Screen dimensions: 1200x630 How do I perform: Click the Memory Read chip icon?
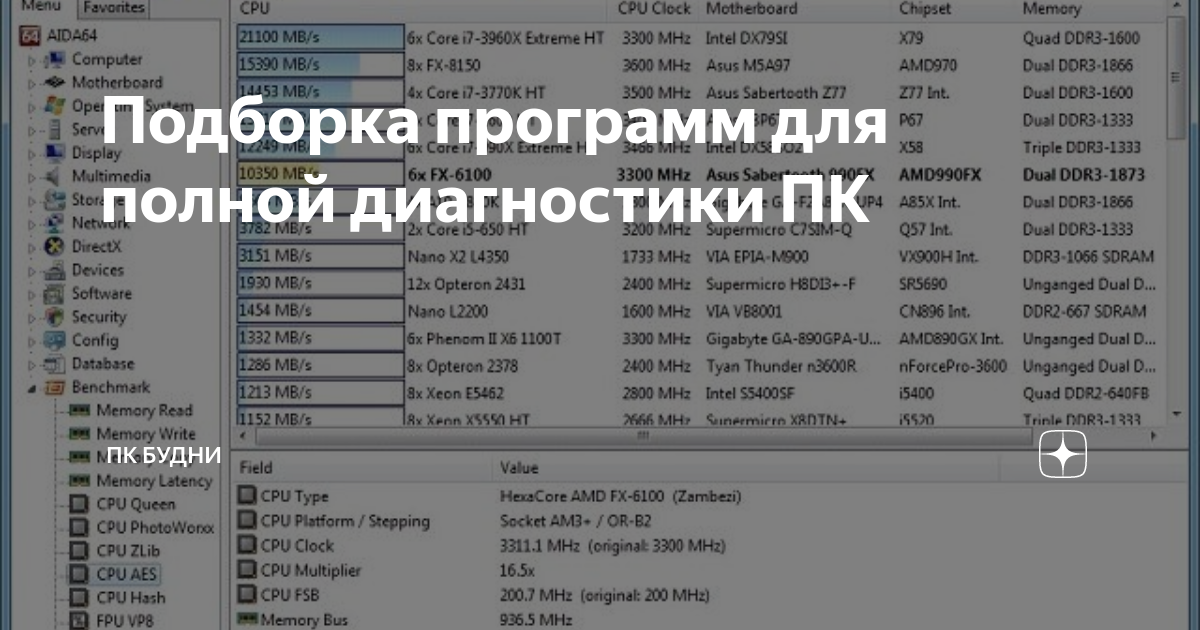coord(80,411)
